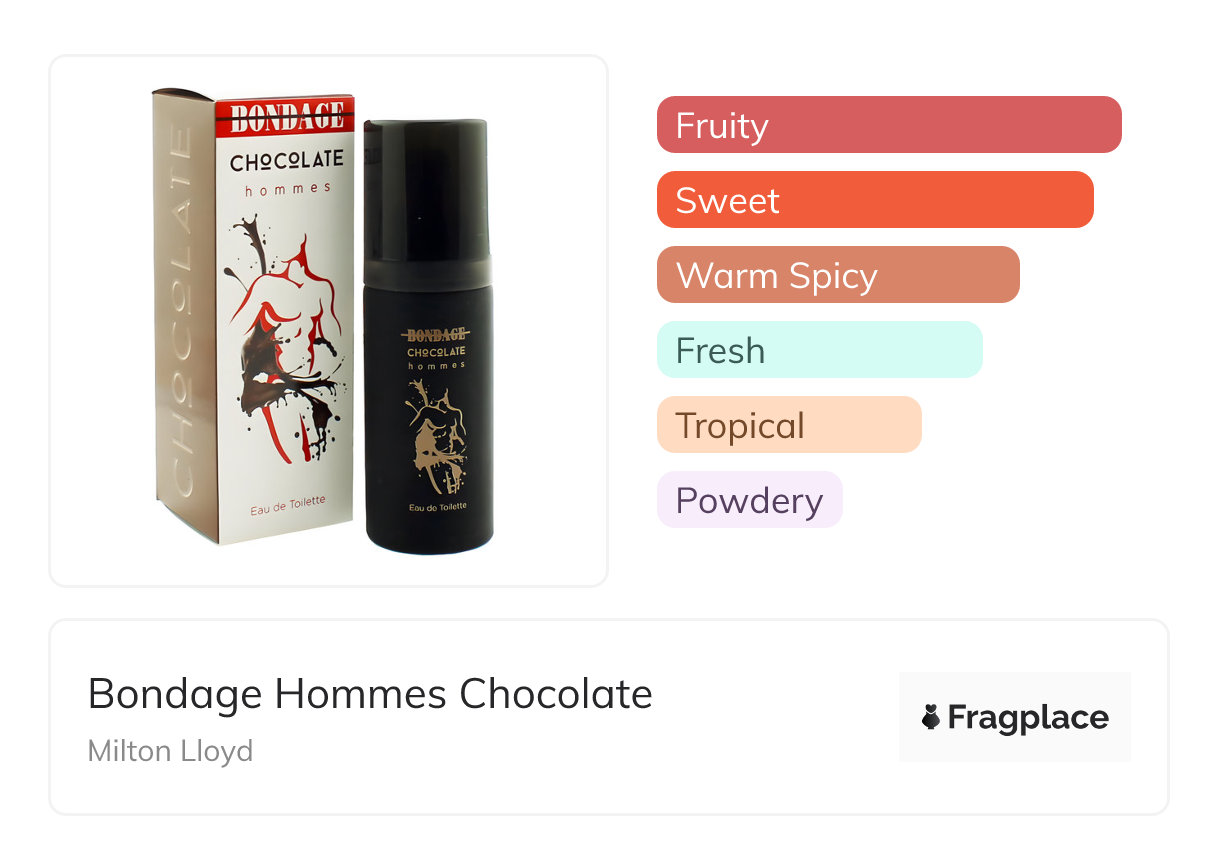This screenshot has height=864, width=1218.
Task: Click the gold BONDAGE logo on bottle
Action: tap(435, 335)
